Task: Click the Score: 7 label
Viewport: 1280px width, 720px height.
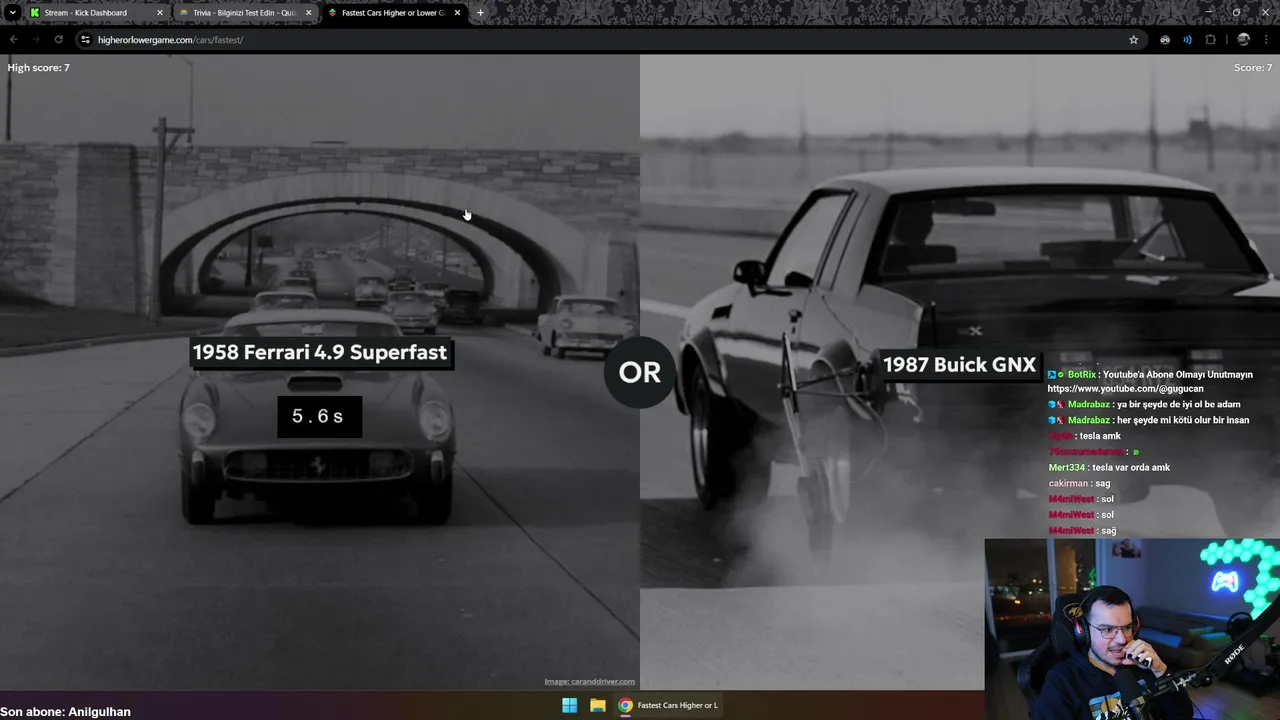Action: (1253, 68)
